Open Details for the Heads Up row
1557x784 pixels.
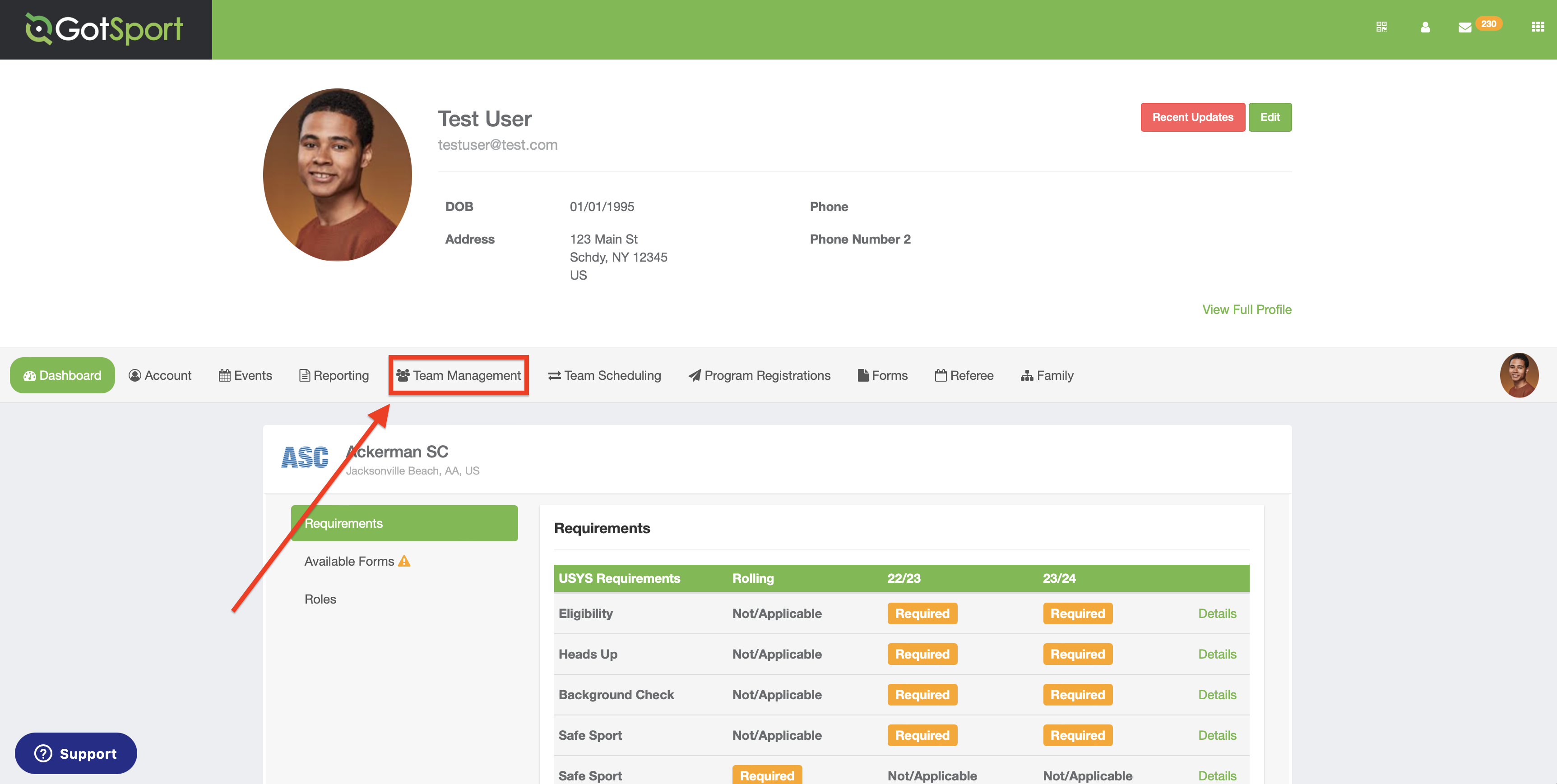(x=1217, y=654)
